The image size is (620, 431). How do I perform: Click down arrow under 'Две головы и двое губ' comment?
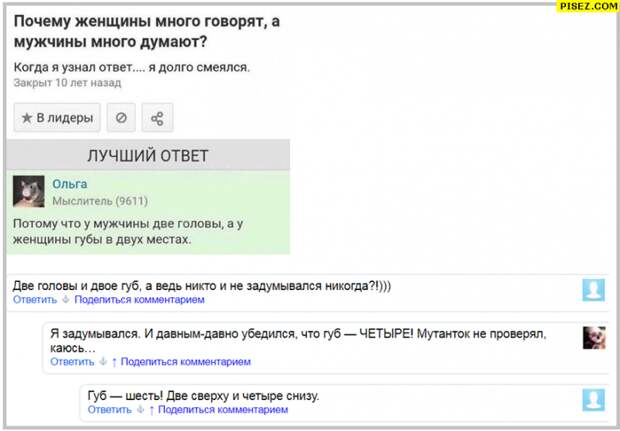click(x=66, y=299)
